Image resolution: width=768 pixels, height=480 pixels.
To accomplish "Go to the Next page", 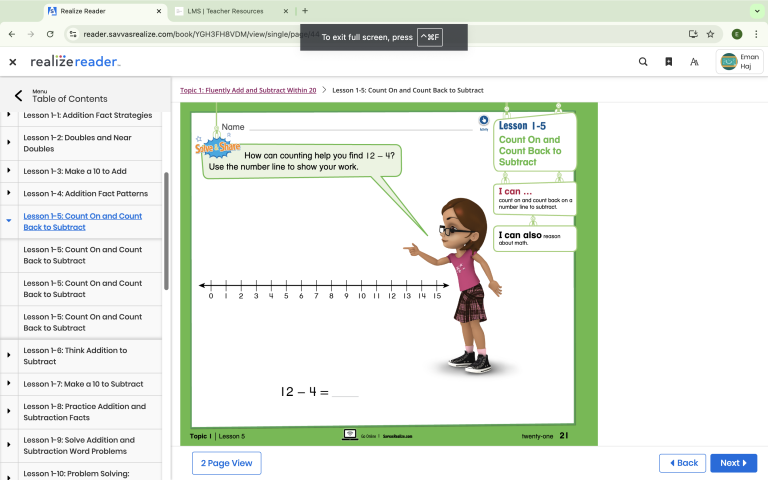I will coord(733,463).
